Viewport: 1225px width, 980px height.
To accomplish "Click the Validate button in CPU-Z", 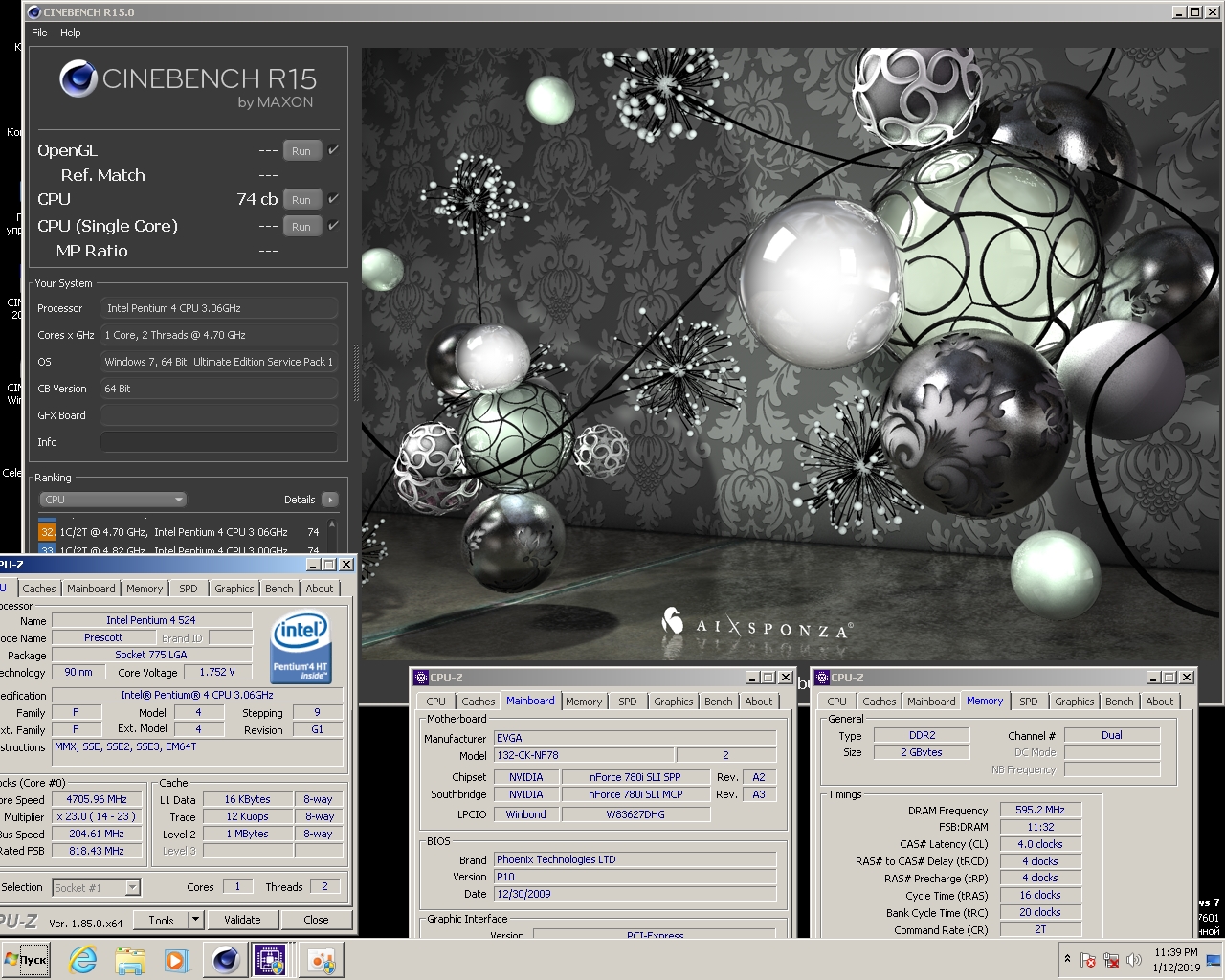I will pos(242,920).
